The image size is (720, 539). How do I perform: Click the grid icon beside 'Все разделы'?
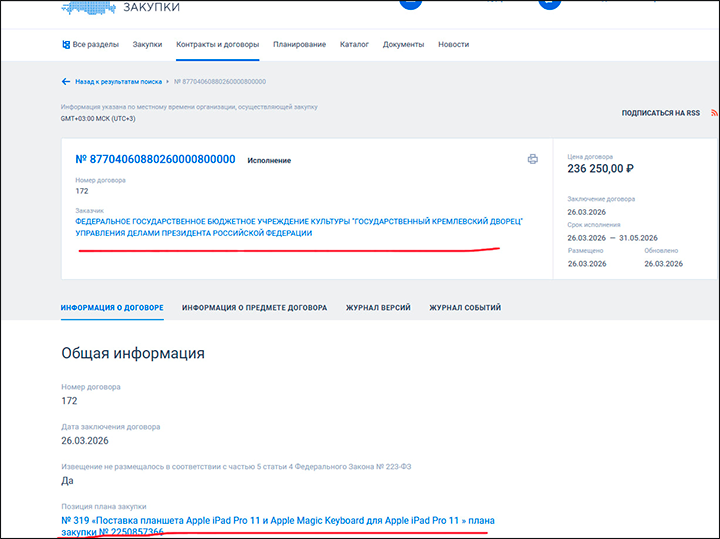tap(66, 44)
